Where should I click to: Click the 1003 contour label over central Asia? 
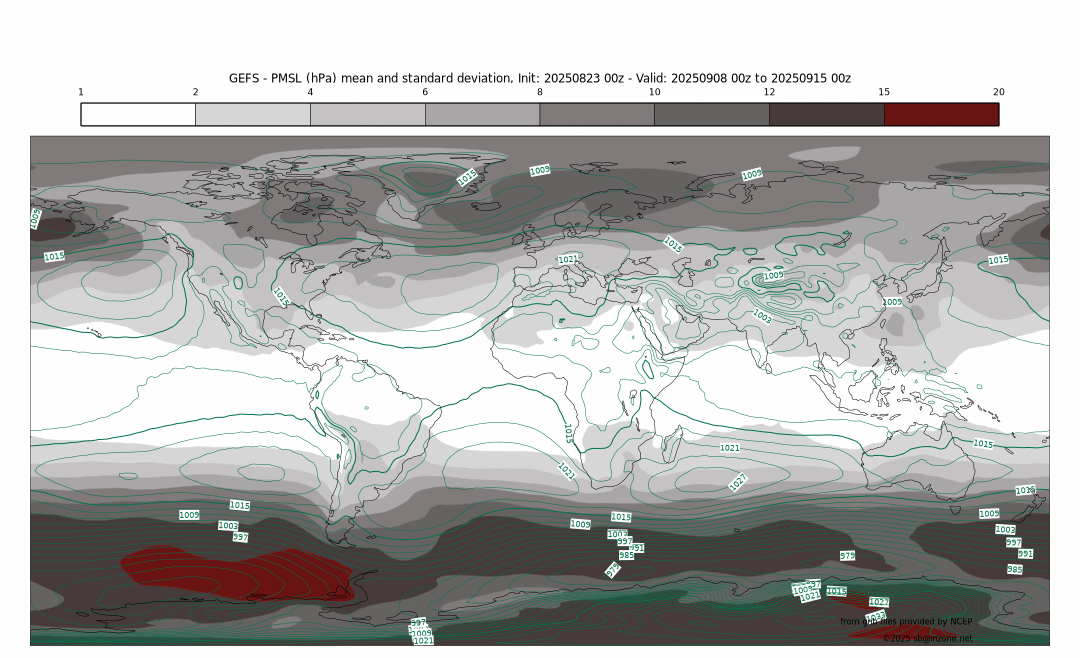[x=762, y=315]
